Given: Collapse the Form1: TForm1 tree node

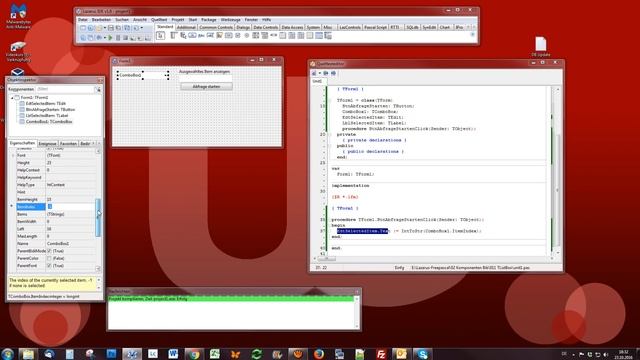Looking at the screenshot, I should (x=12, y=98).
